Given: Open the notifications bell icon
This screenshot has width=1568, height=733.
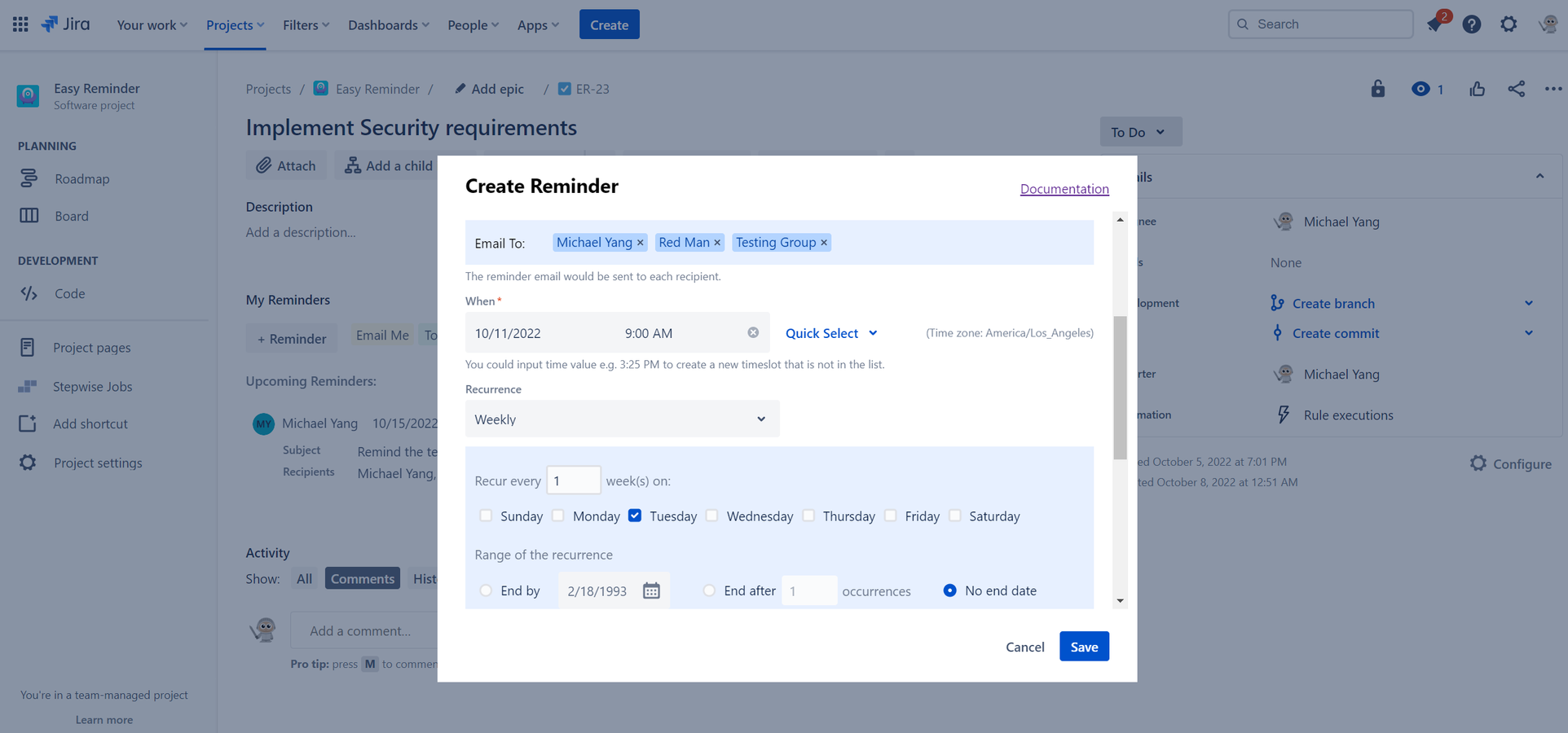Looking at the screenshot, I should click(1434, 24).
